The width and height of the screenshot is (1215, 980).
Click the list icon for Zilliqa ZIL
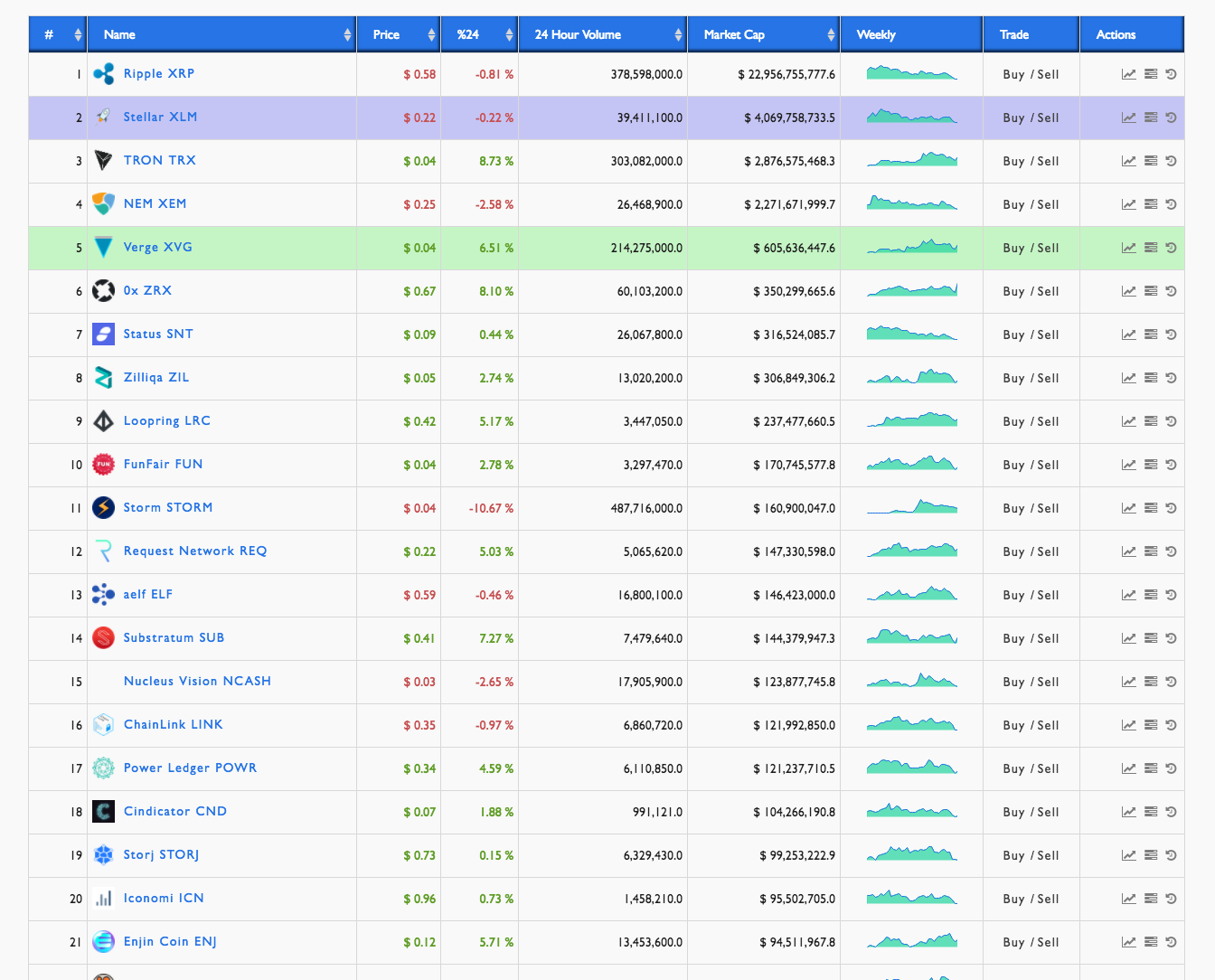(x=1151, y=378)
